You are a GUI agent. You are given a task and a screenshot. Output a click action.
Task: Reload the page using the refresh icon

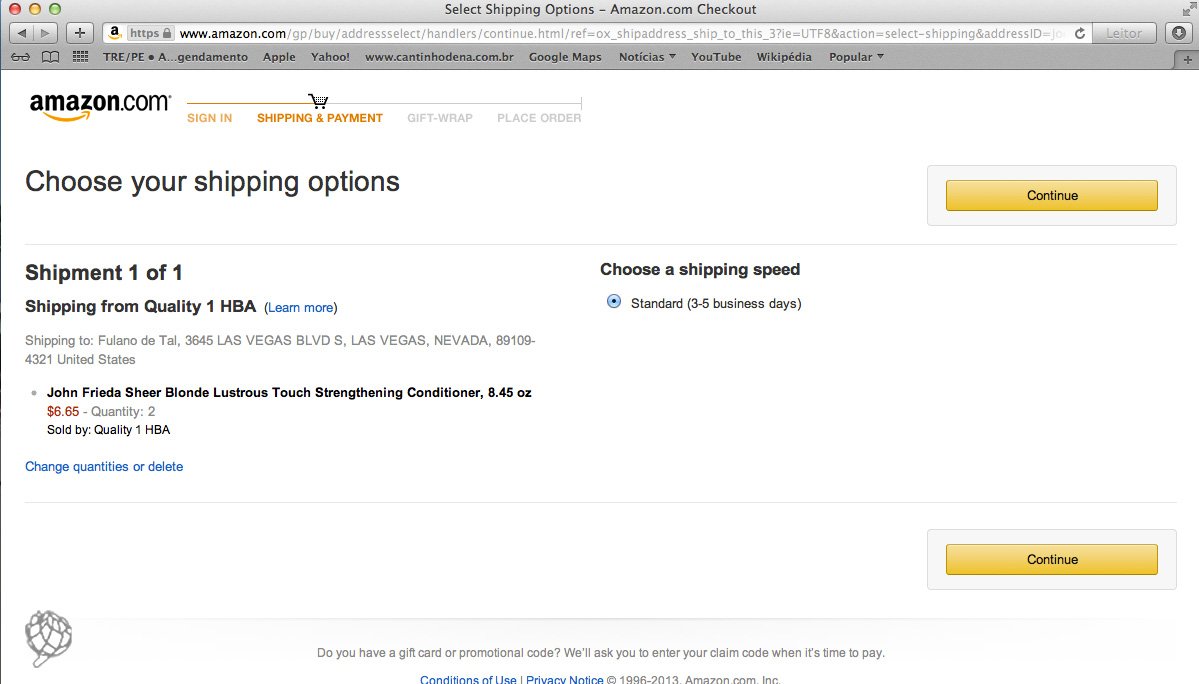[1079, 31]
